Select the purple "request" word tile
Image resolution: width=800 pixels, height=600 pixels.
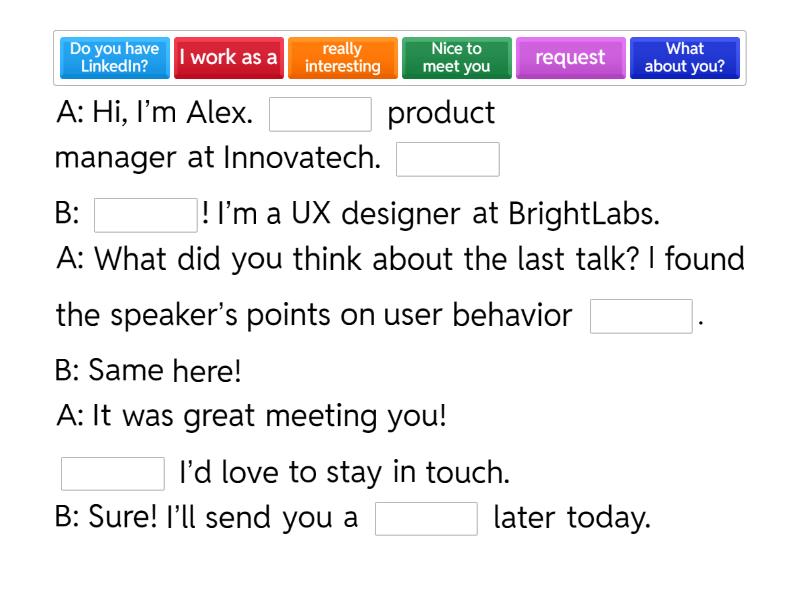click(x=570, y=58)
